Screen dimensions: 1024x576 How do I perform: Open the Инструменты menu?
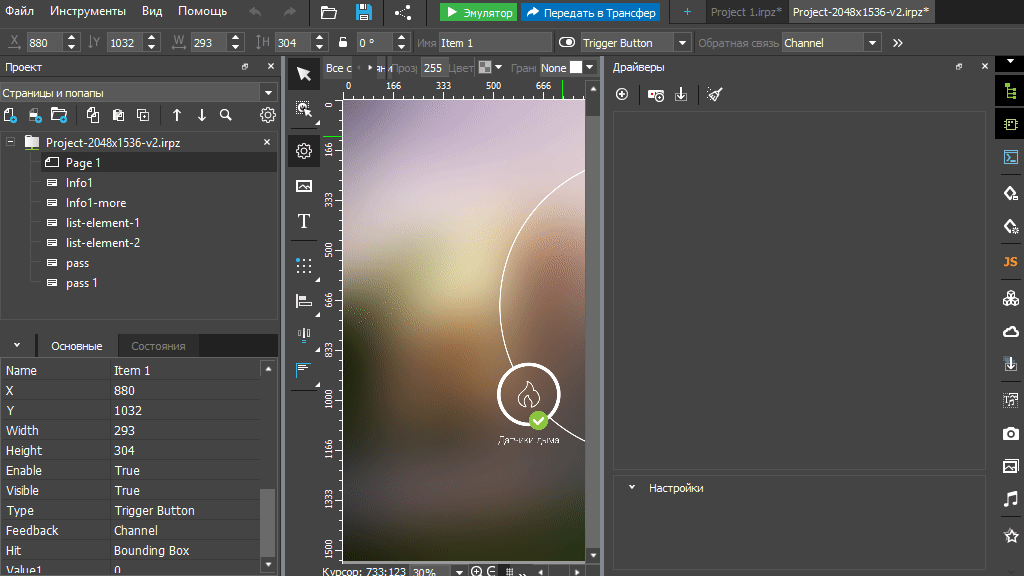(x=88, y=12)
